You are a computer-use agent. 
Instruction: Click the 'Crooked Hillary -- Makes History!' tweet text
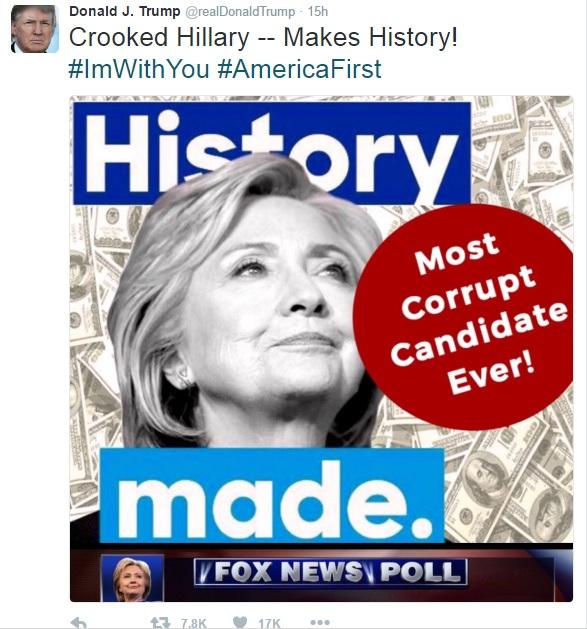263,37
